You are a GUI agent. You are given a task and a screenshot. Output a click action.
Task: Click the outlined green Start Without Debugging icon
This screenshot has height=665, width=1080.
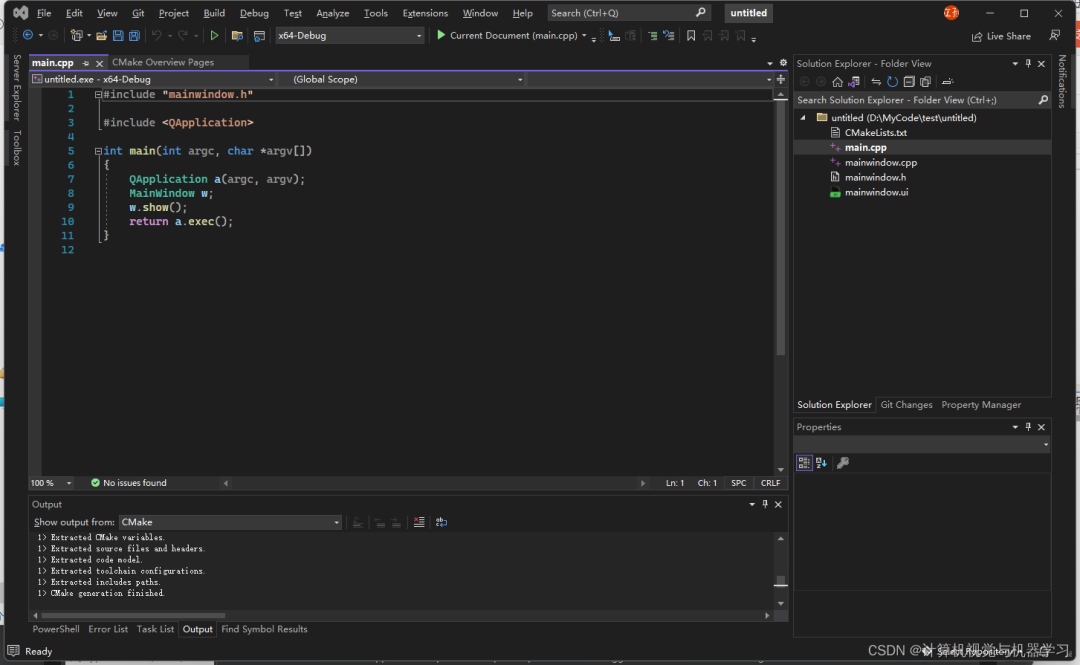coord(214,35)
